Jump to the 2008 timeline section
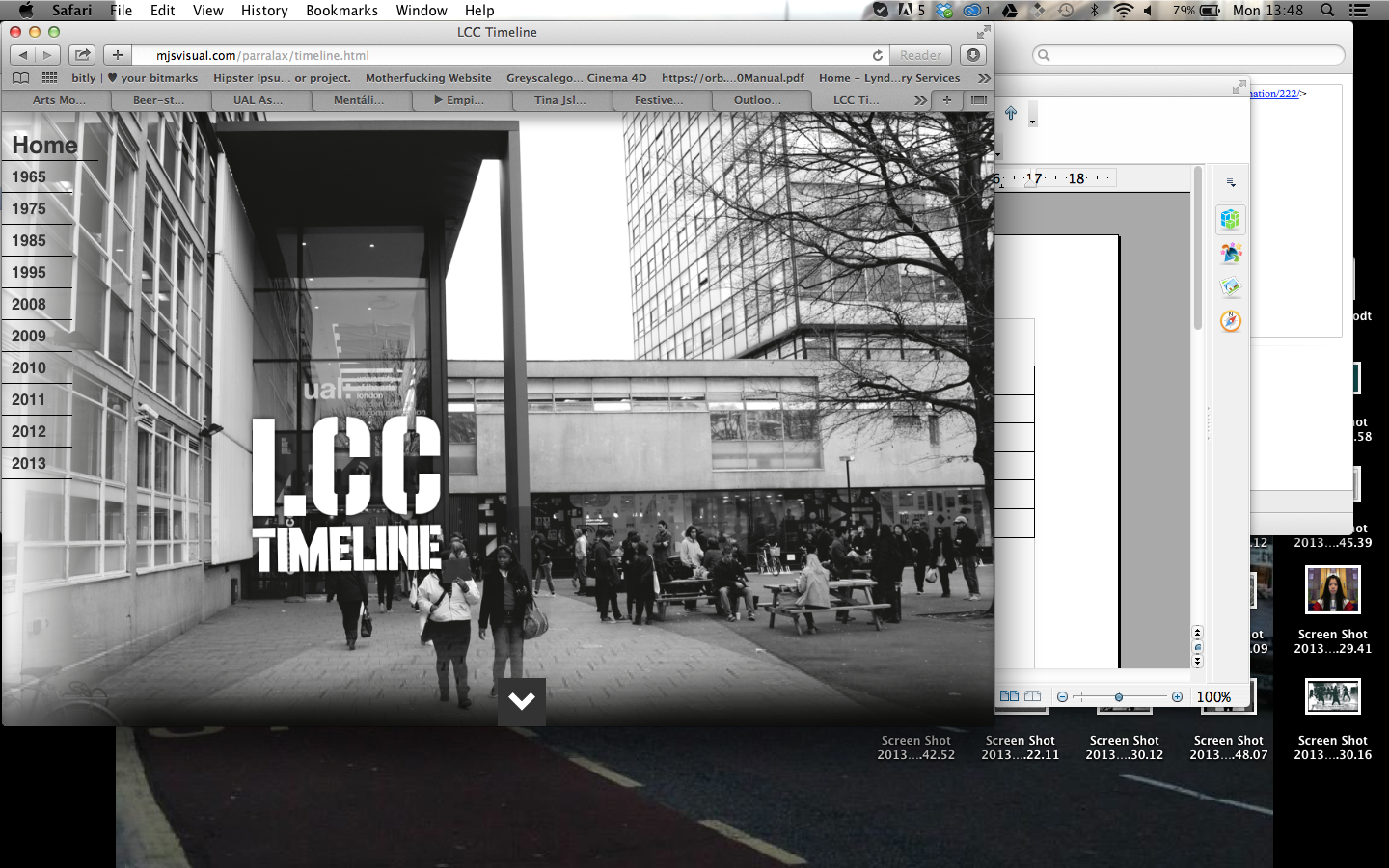 (29, 304)
